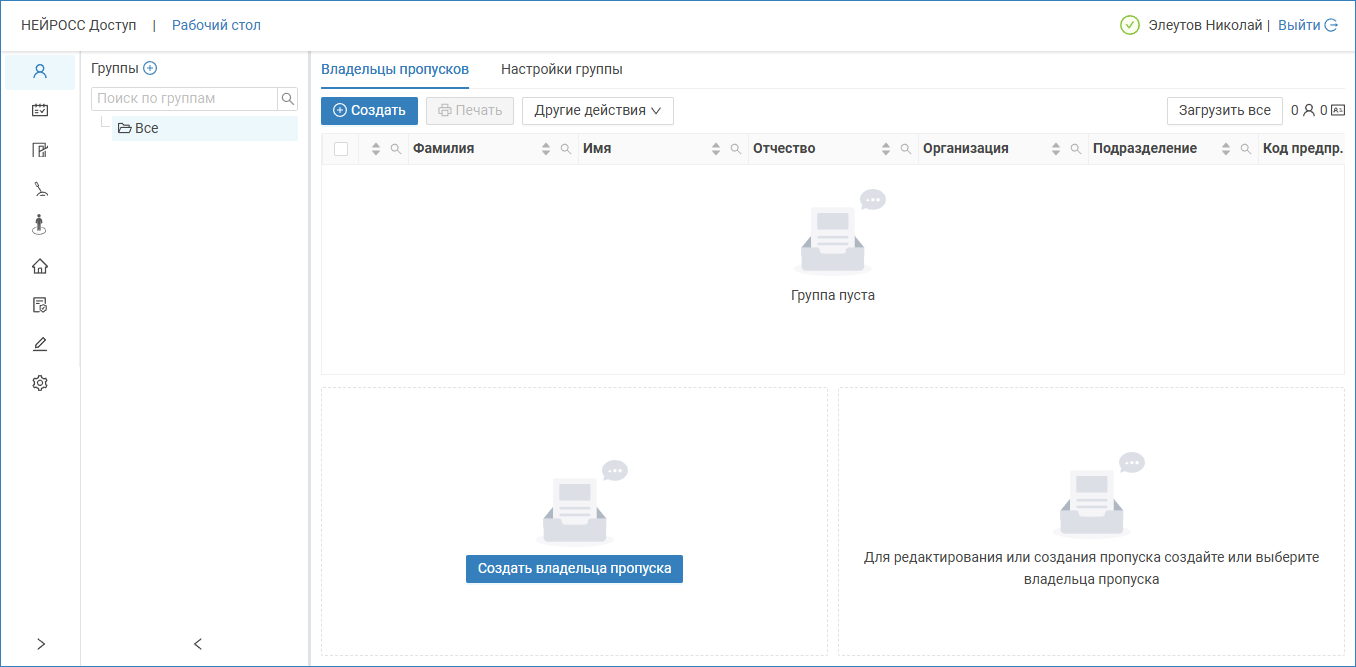Open the document with shield sidebar icon
This screenshot has width=1356, height=667.
point(40,305)
